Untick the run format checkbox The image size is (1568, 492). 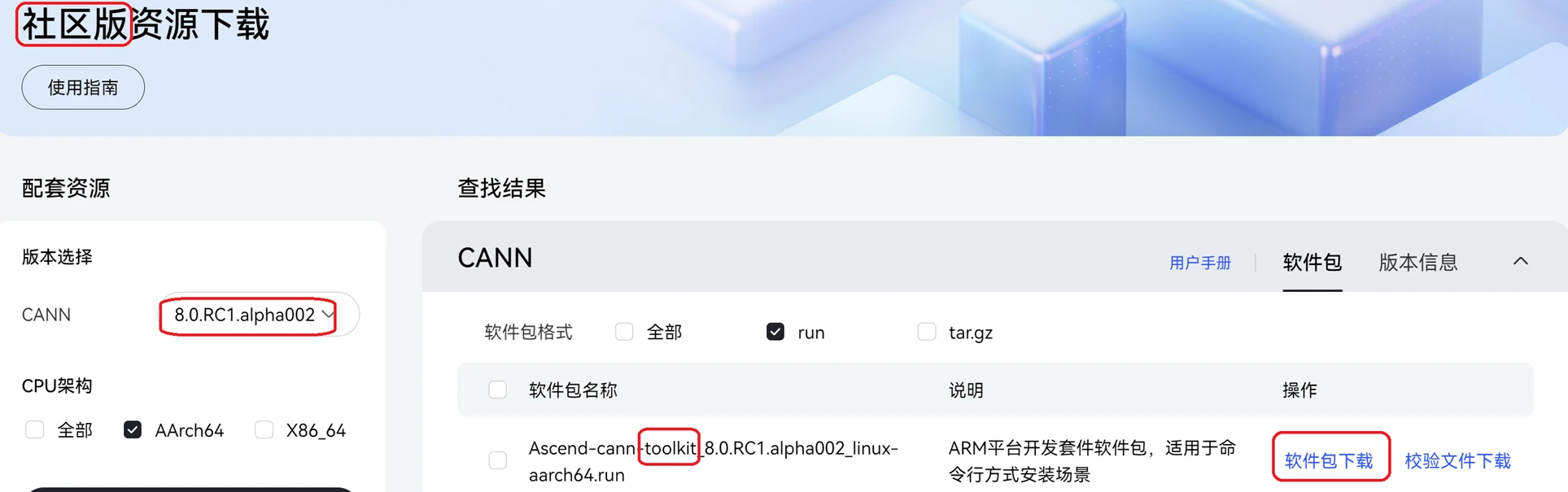tap(775, 332)
